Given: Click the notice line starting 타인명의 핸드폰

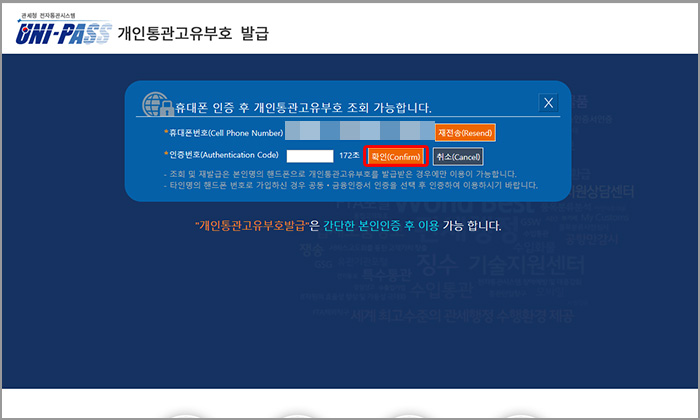Looking at the screenshot, I should coord(351,185).
